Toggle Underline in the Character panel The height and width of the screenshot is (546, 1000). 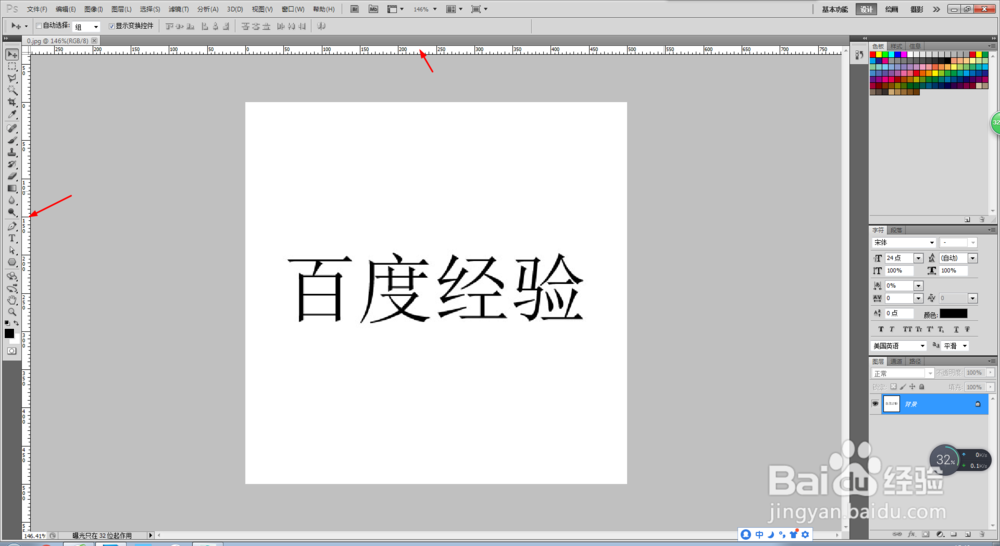coord(956,329)
